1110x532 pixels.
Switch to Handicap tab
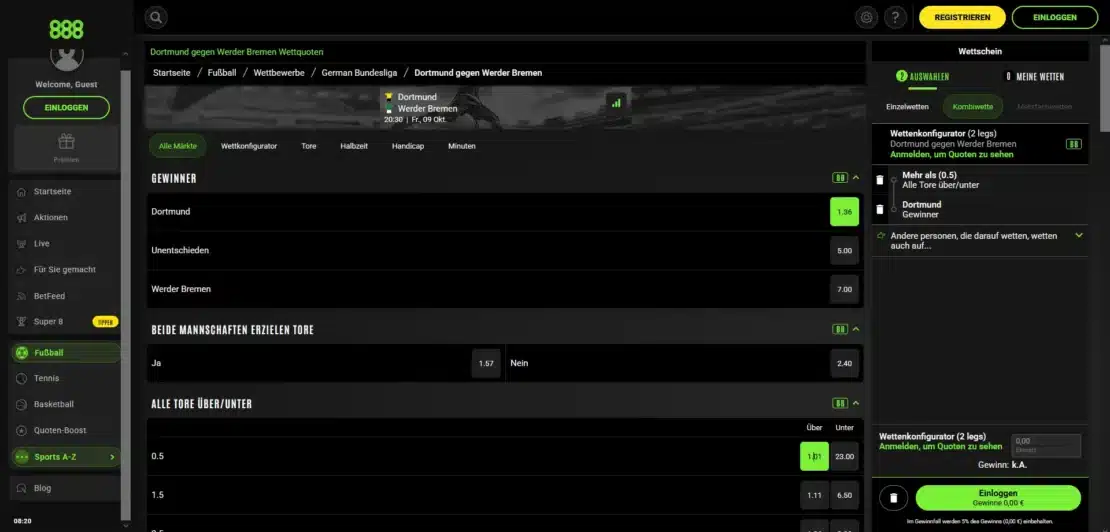click(408, 146)
